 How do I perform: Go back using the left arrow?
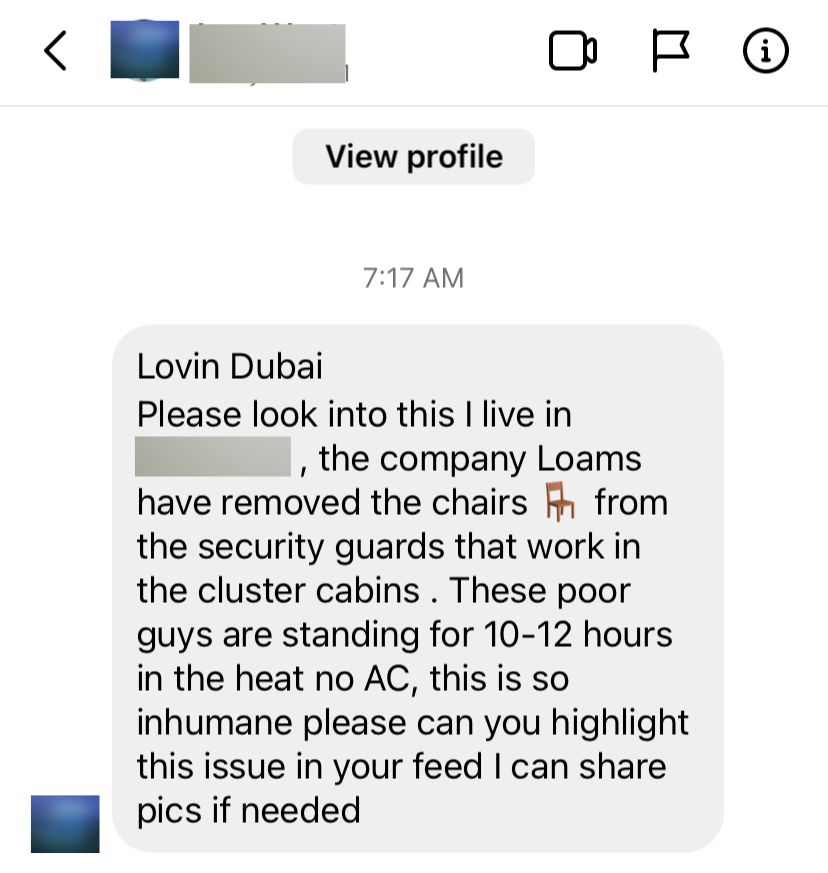[x=56, y=51]
